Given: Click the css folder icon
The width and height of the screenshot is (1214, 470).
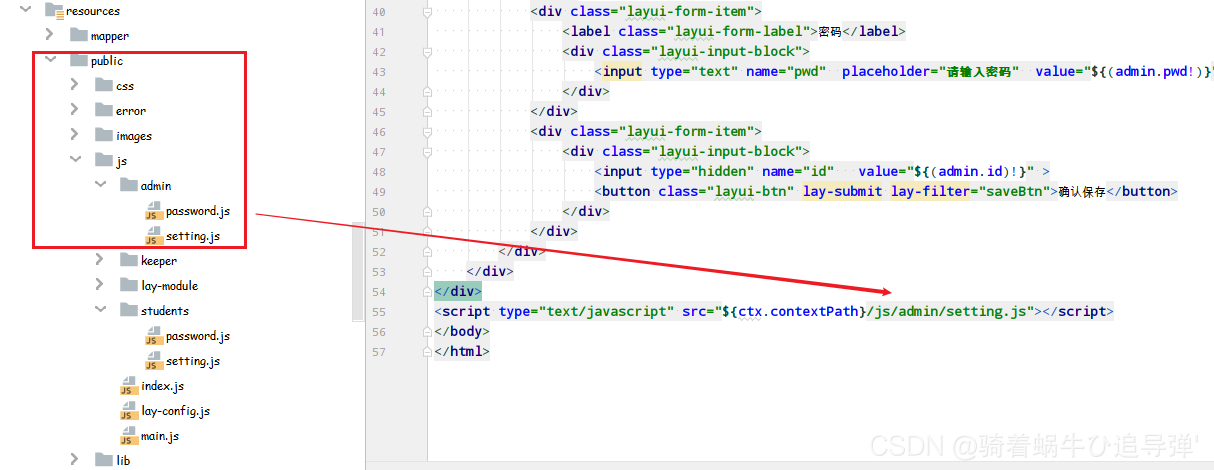Looking at the screenshot, I should (x=104, y=86).
